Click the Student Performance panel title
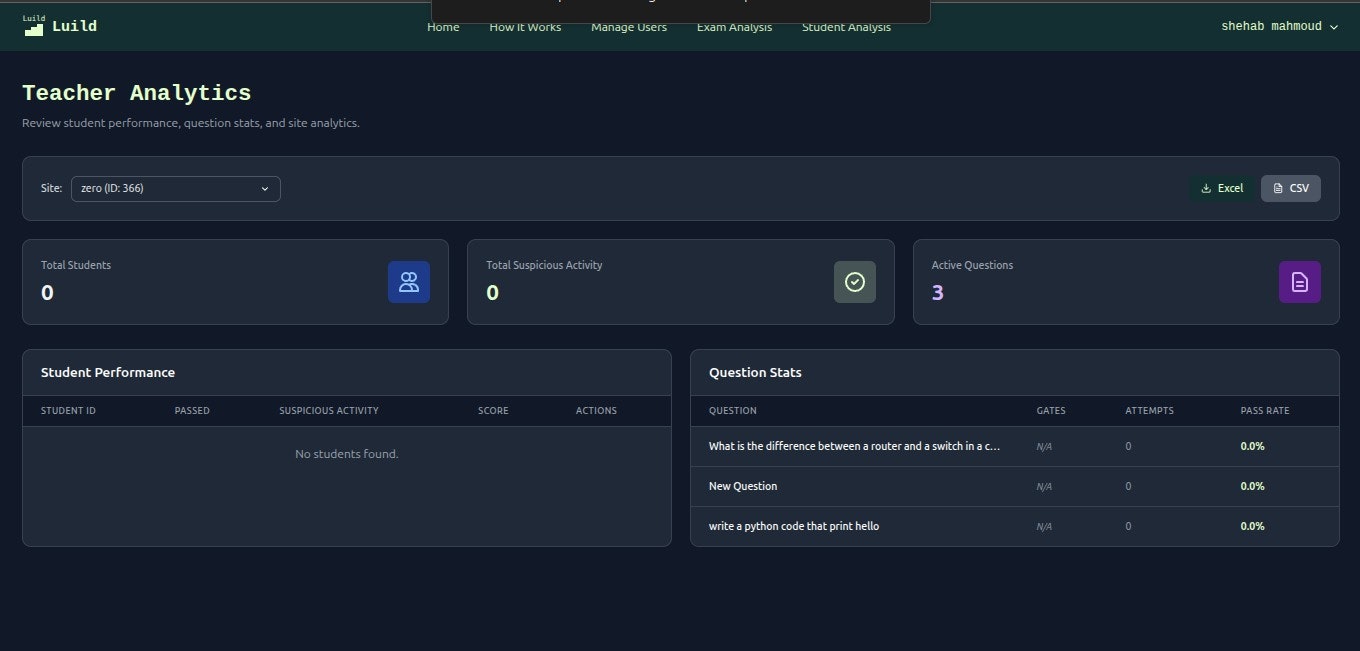 [x=108, y=372]
